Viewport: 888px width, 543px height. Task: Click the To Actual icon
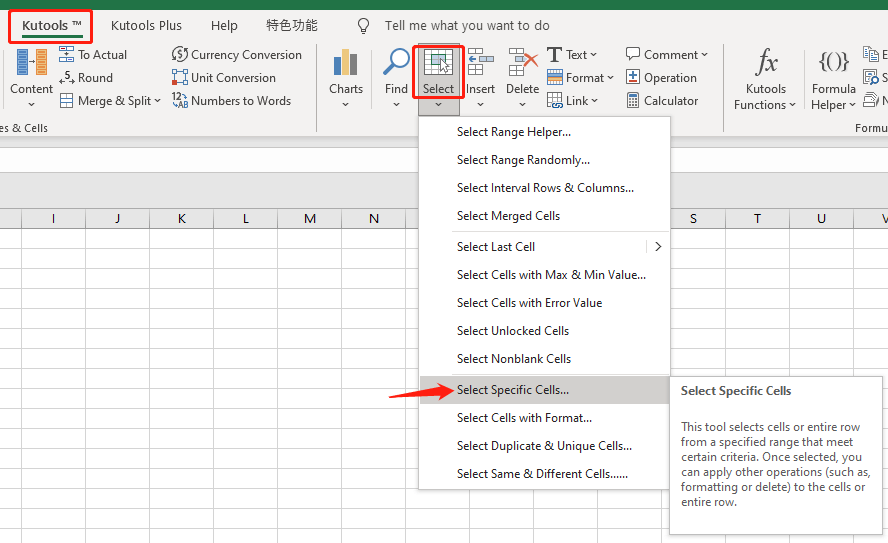click(66, 54)
